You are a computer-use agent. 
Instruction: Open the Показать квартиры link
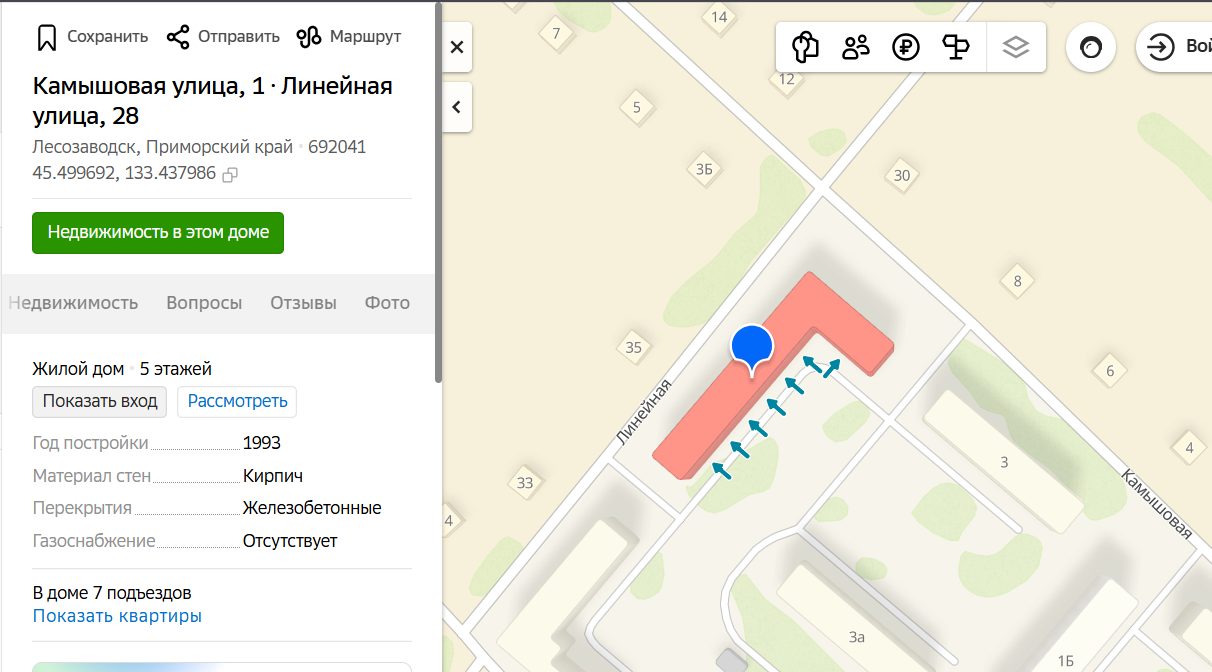pyautogui.click(x=117, y=616)
